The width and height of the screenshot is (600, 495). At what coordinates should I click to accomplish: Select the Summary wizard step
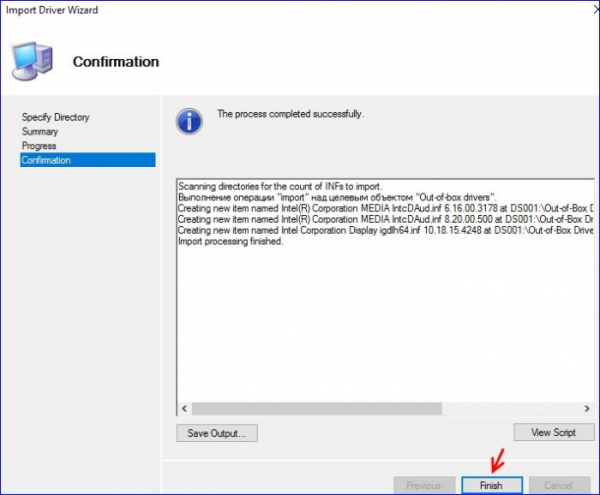[40, 132]
